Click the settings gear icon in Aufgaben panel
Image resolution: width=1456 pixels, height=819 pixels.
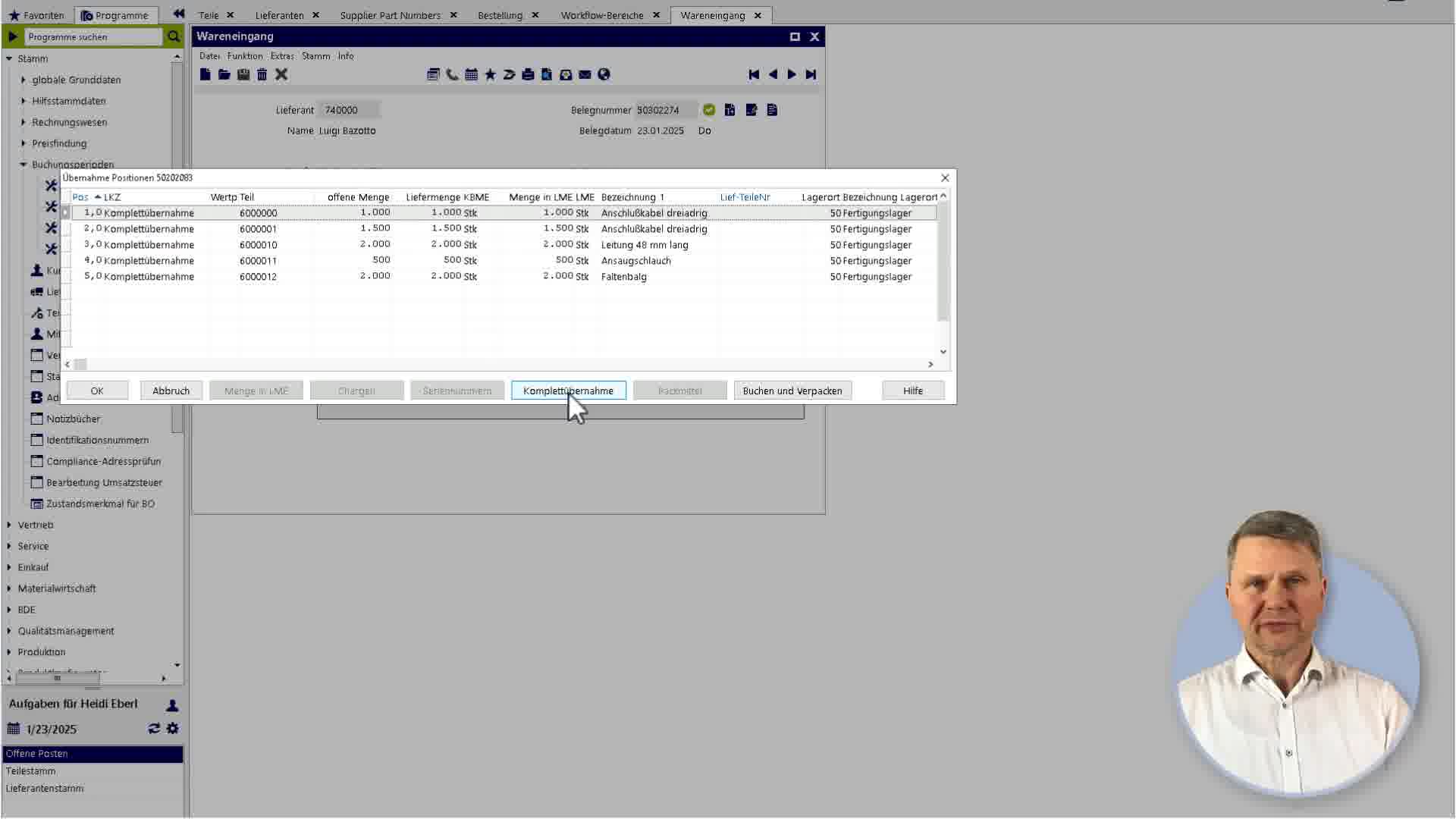pos(173,728)
